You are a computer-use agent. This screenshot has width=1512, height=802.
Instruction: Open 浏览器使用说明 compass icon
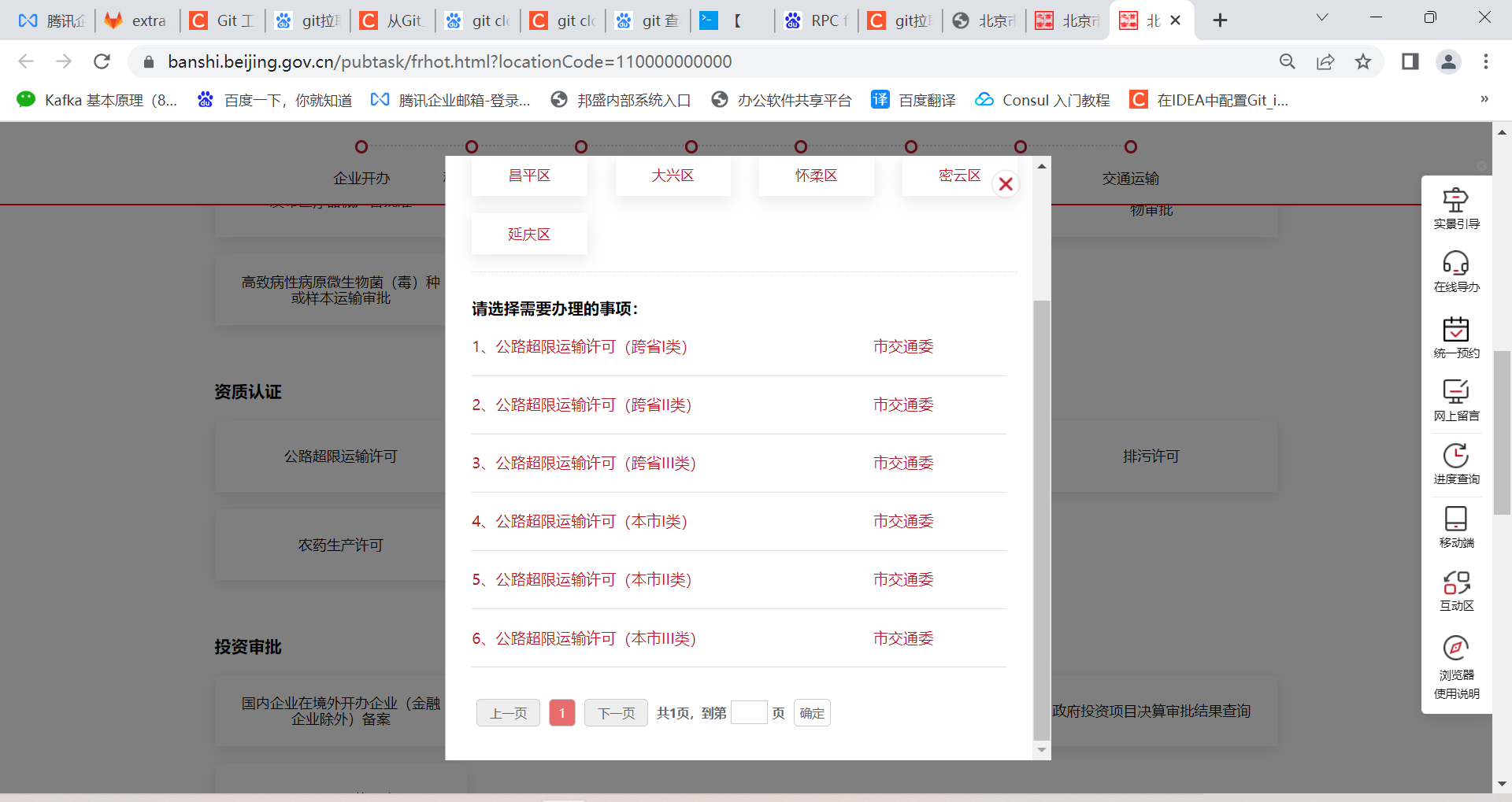pos(1456,667)
